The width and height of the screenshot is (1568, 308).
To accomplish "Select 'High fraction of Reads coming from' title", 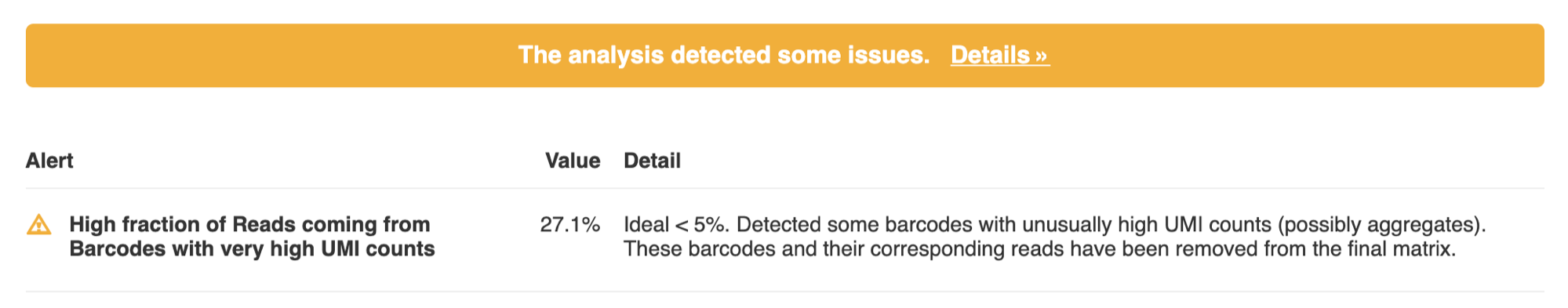I will [249, 224].
